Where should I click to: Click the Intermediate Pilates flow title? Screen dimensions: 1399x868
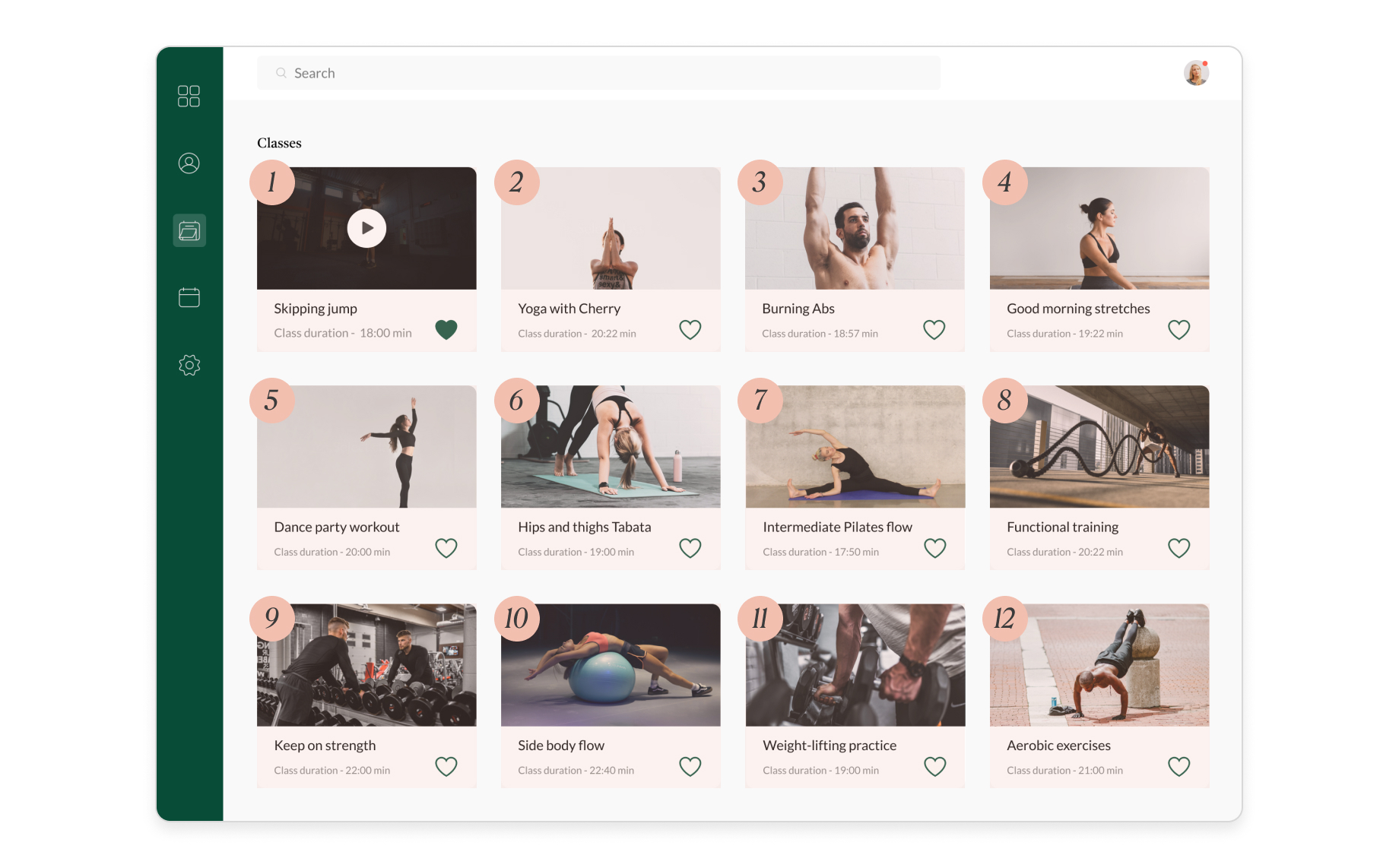(x=837, y=527)
